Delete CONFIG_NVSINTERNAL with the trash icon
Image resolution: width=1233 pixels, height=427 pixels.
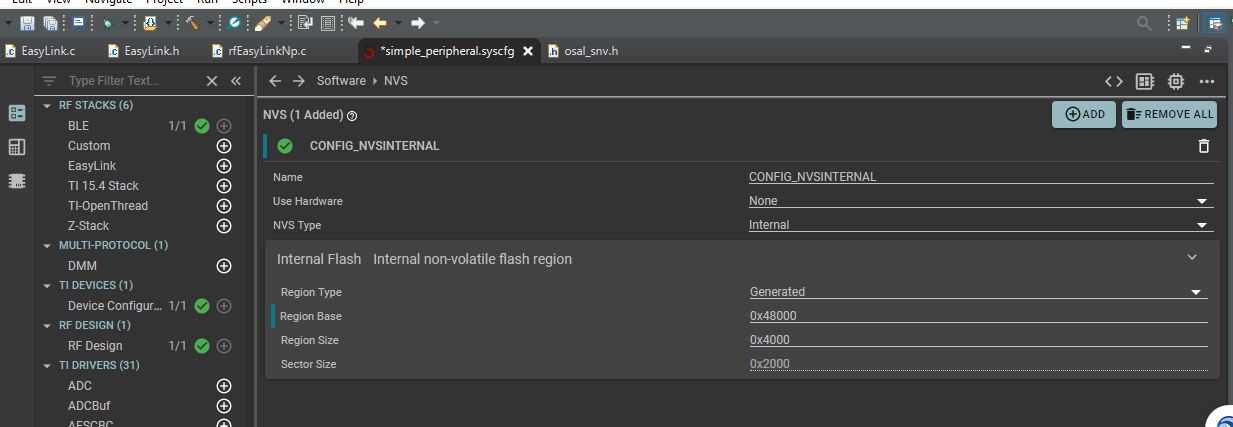click(x=1204, y=146)
